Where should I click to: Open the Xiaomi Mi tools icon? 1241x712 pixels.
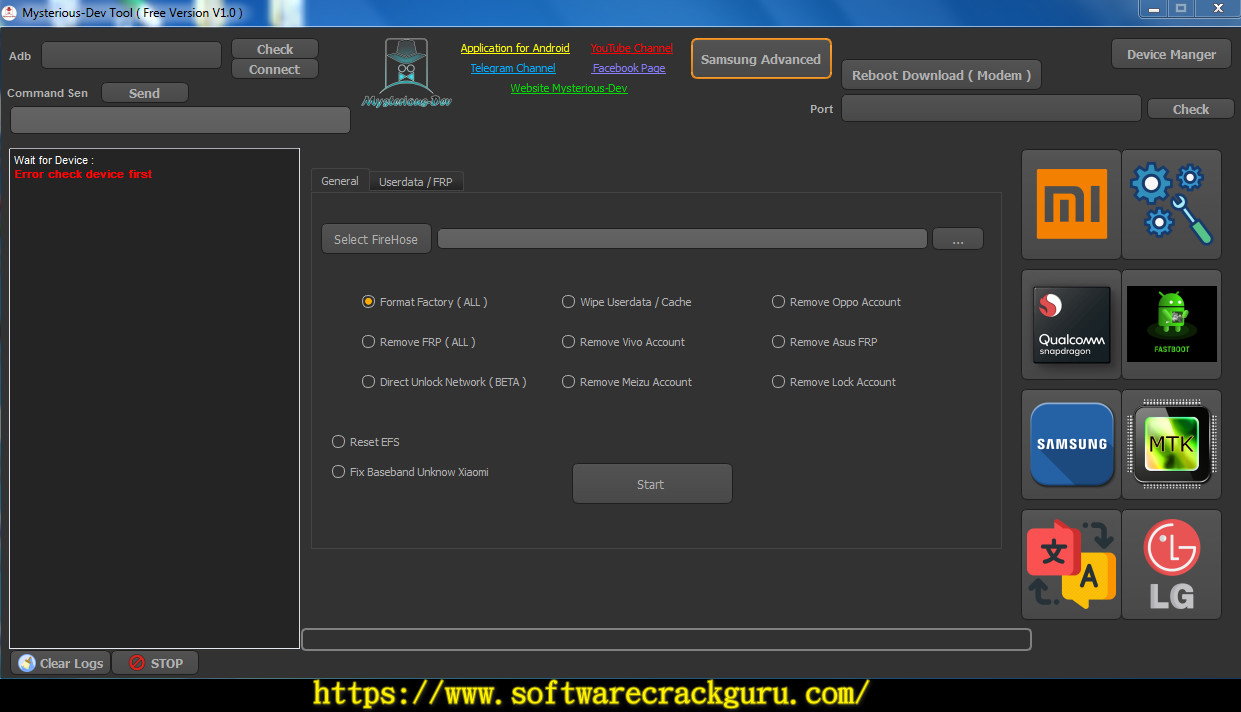click(1071, 204)
